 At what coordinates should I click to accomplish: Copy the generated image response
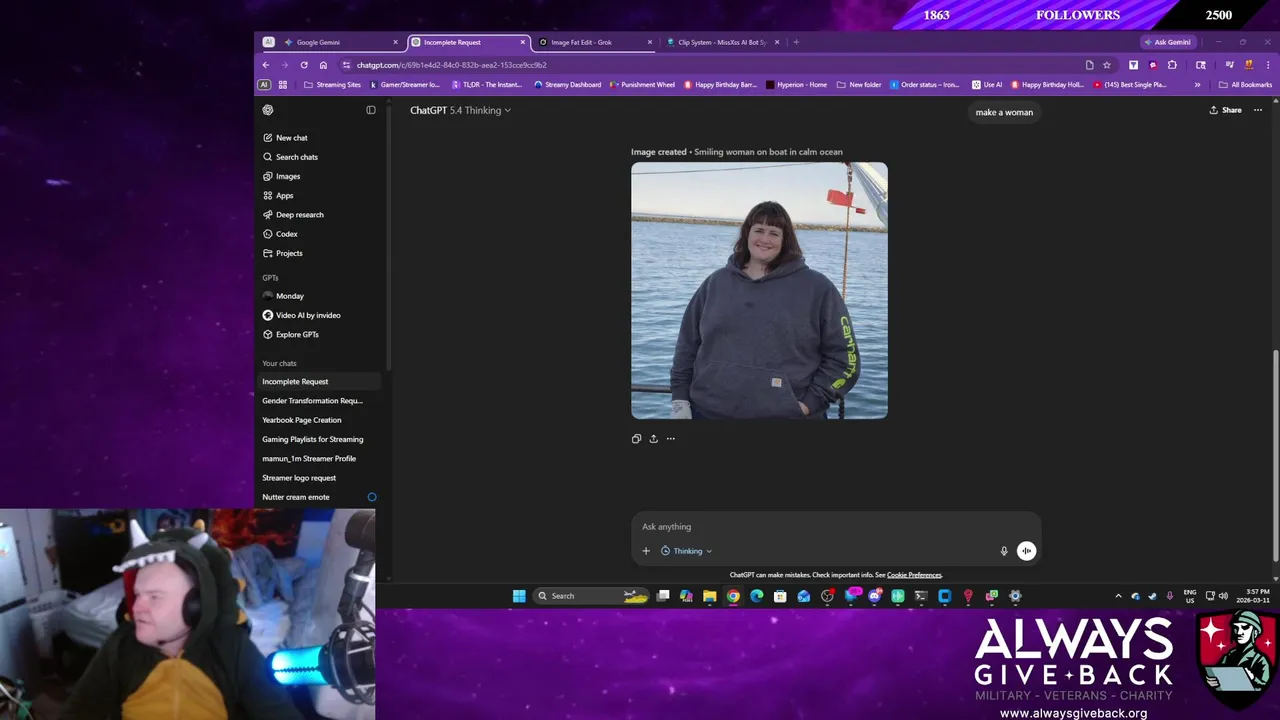click(636, 438)
